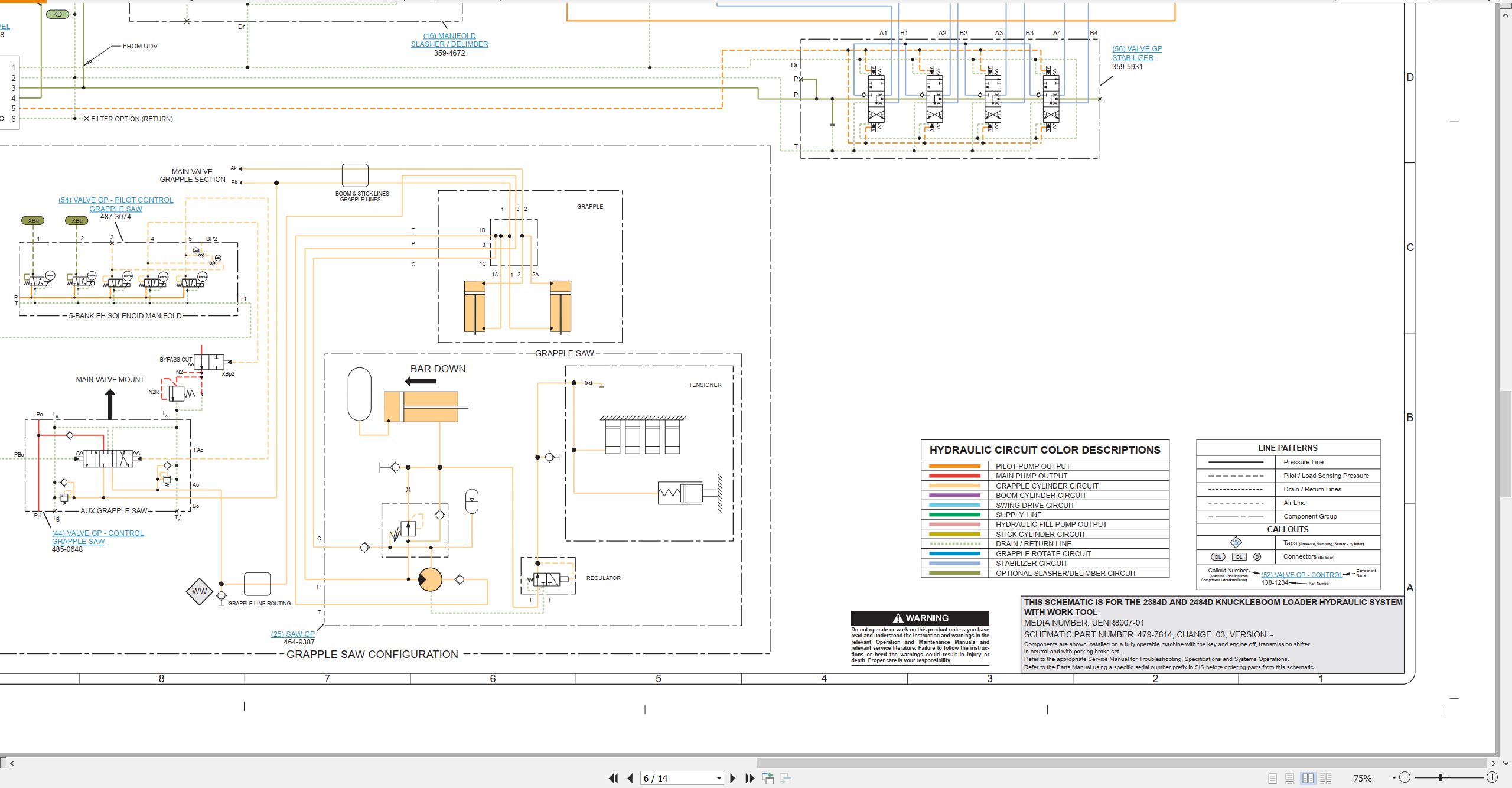Click the MEDIA NUMBER: UENR8007-01 text
This screenshot has width=1512, height=788.
[1084, 623]
